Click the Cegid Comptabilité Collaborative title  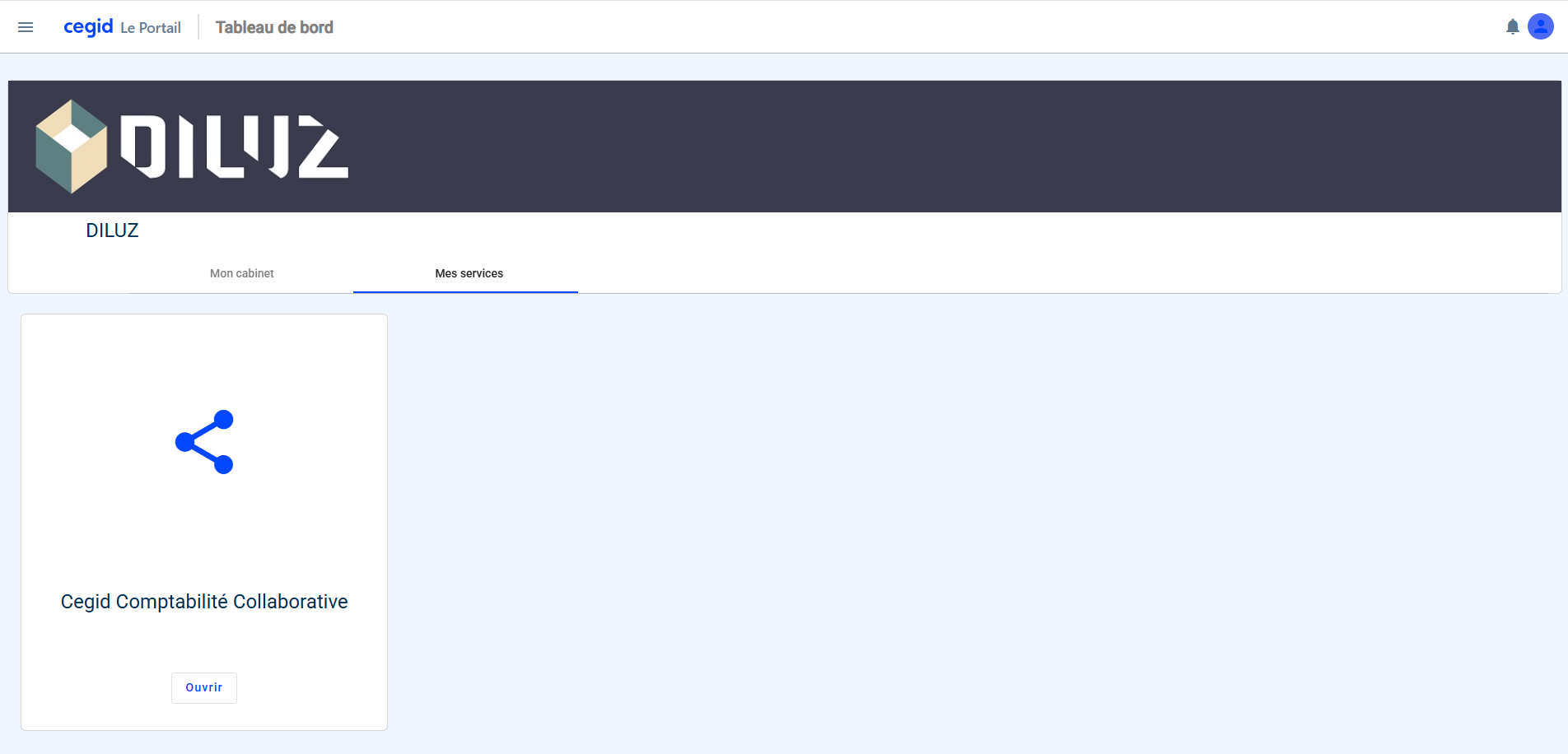tap(204, 602)
